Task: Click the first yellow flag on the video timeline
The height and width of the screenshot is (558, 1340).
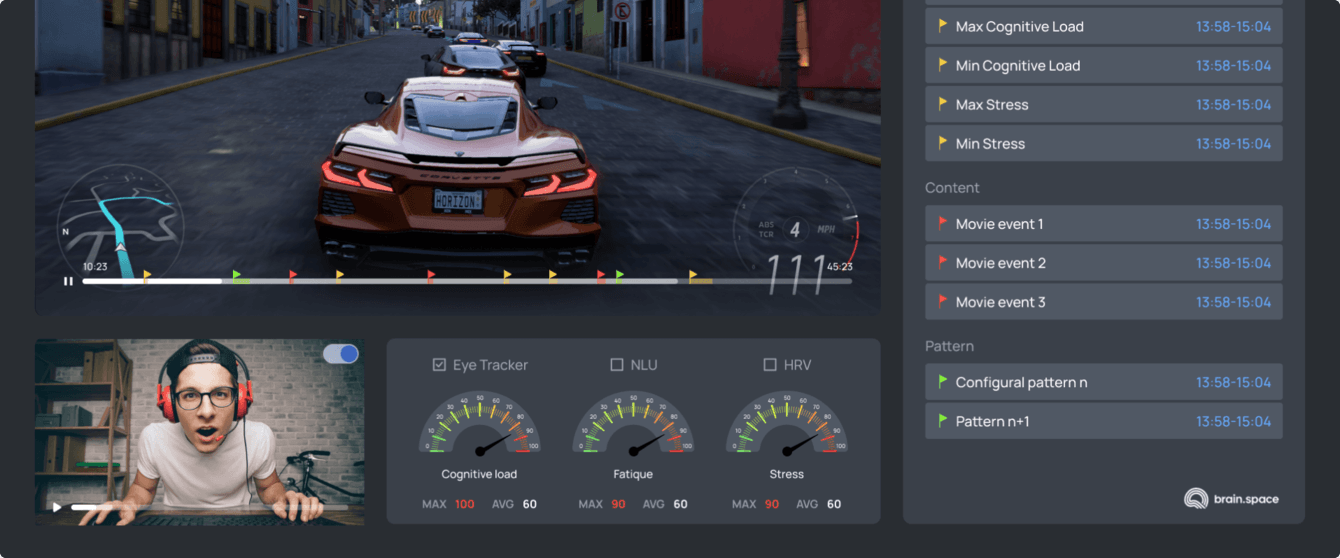Action: [x=147, y=275]
